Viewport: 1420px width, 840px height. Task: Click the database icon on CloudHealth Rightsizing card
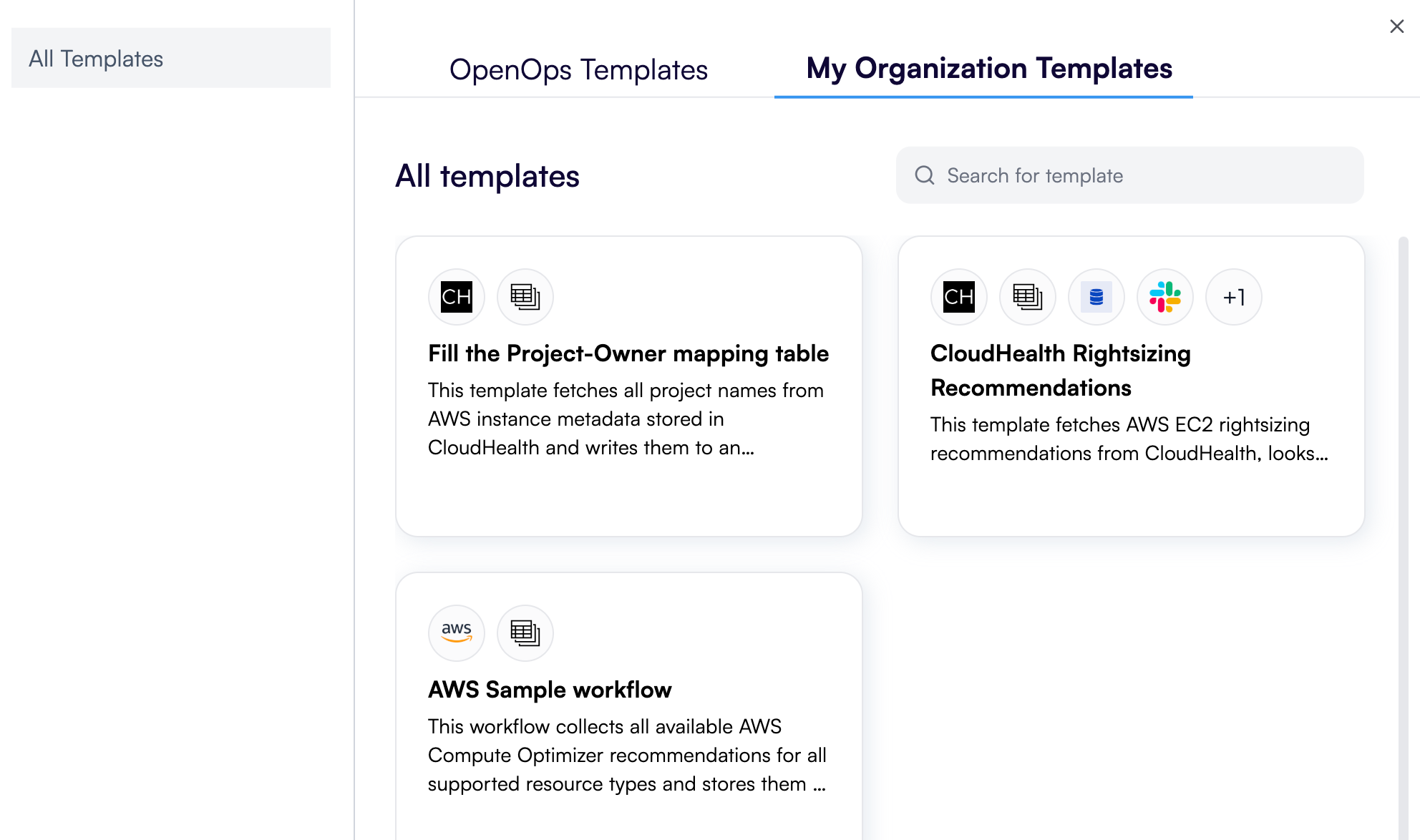1096,297
